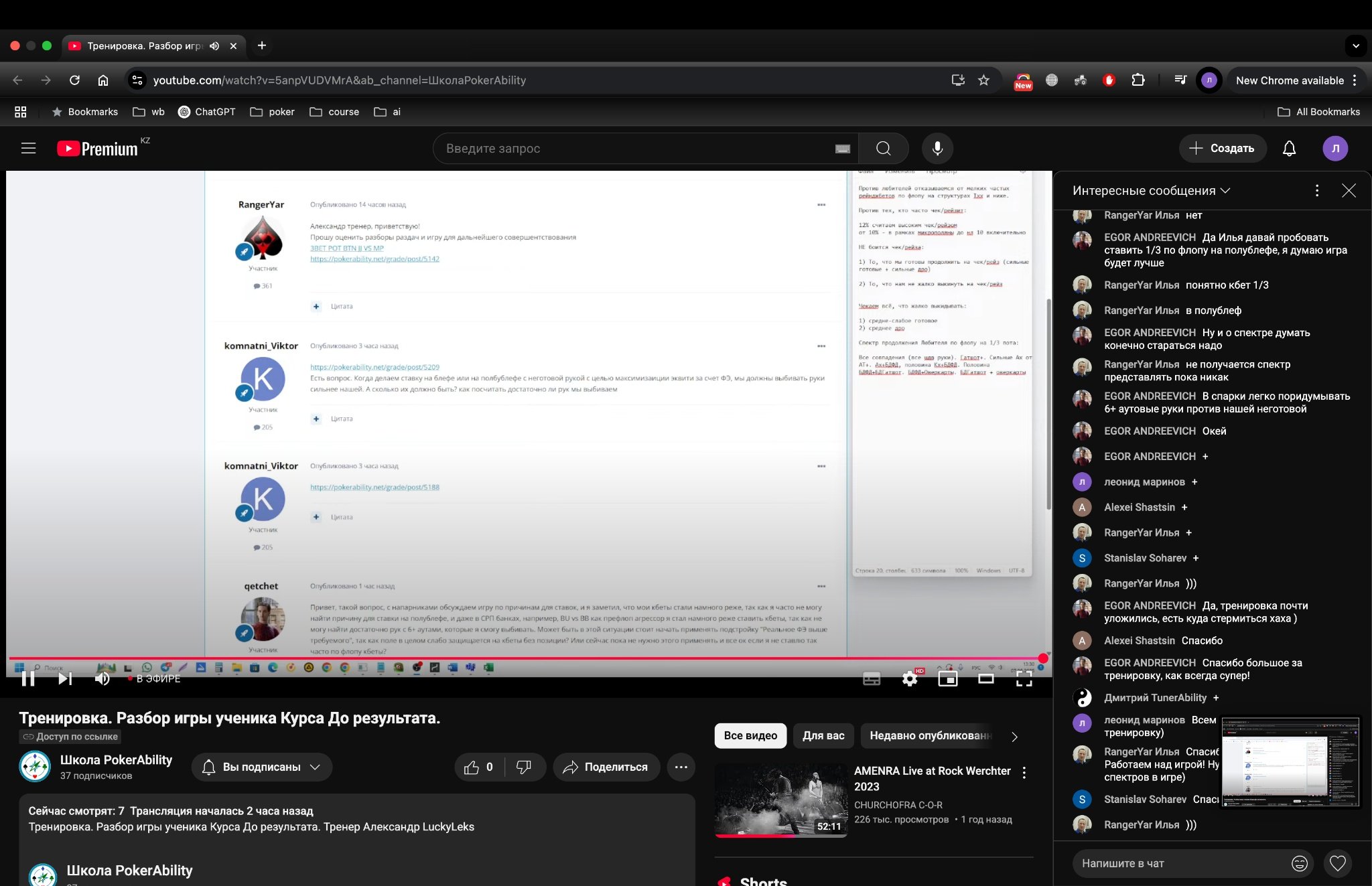Enable miniplayer mode
This screenshot has width=1372, height=886.
pos(948,679)
